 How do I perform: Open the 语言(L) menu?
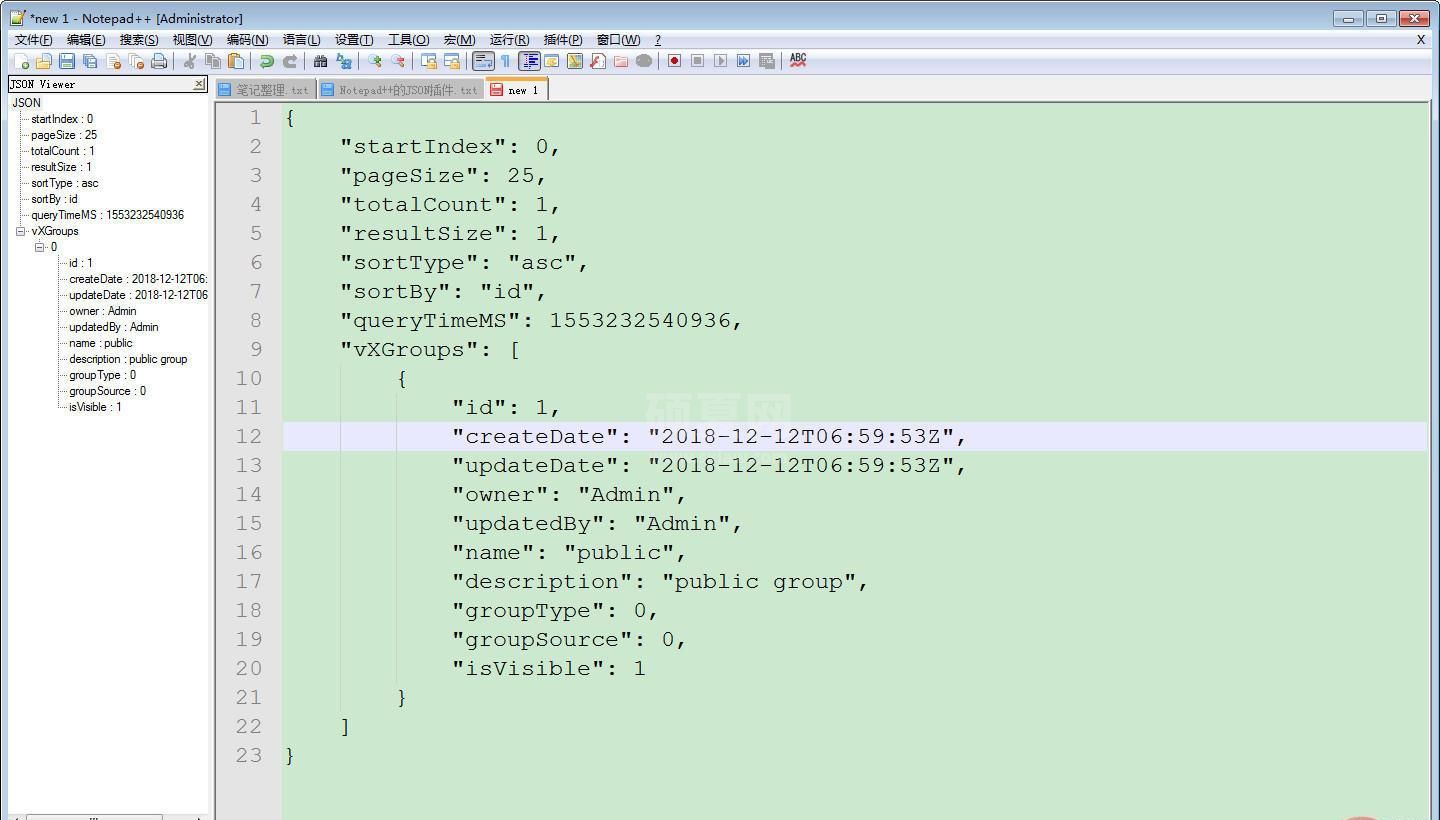(x=301, y=40)
